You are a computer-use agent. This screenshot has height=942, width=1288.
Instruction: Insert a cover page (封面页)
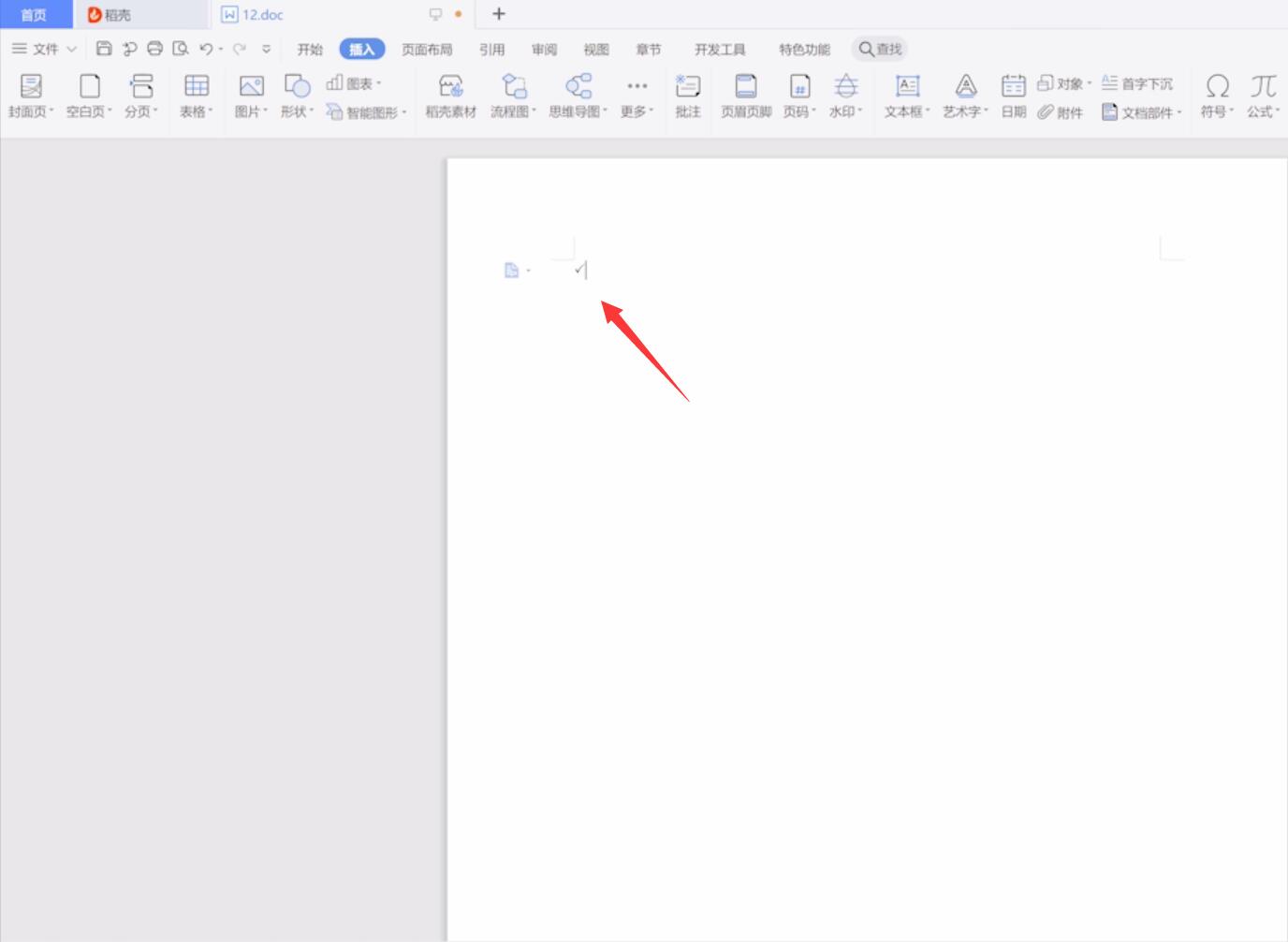[x=31, y=96]
